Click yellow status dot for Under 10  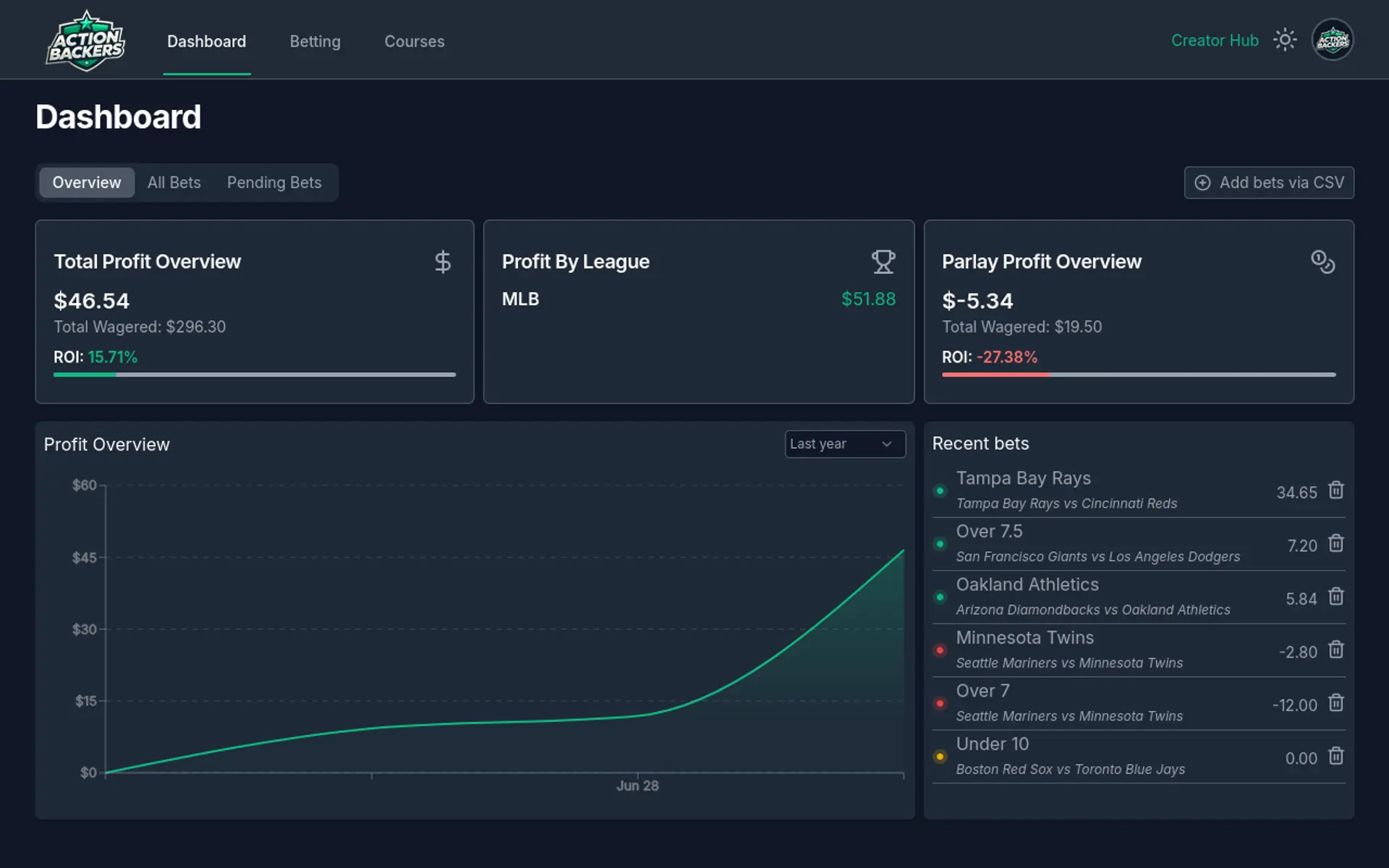tap(940, 757)
